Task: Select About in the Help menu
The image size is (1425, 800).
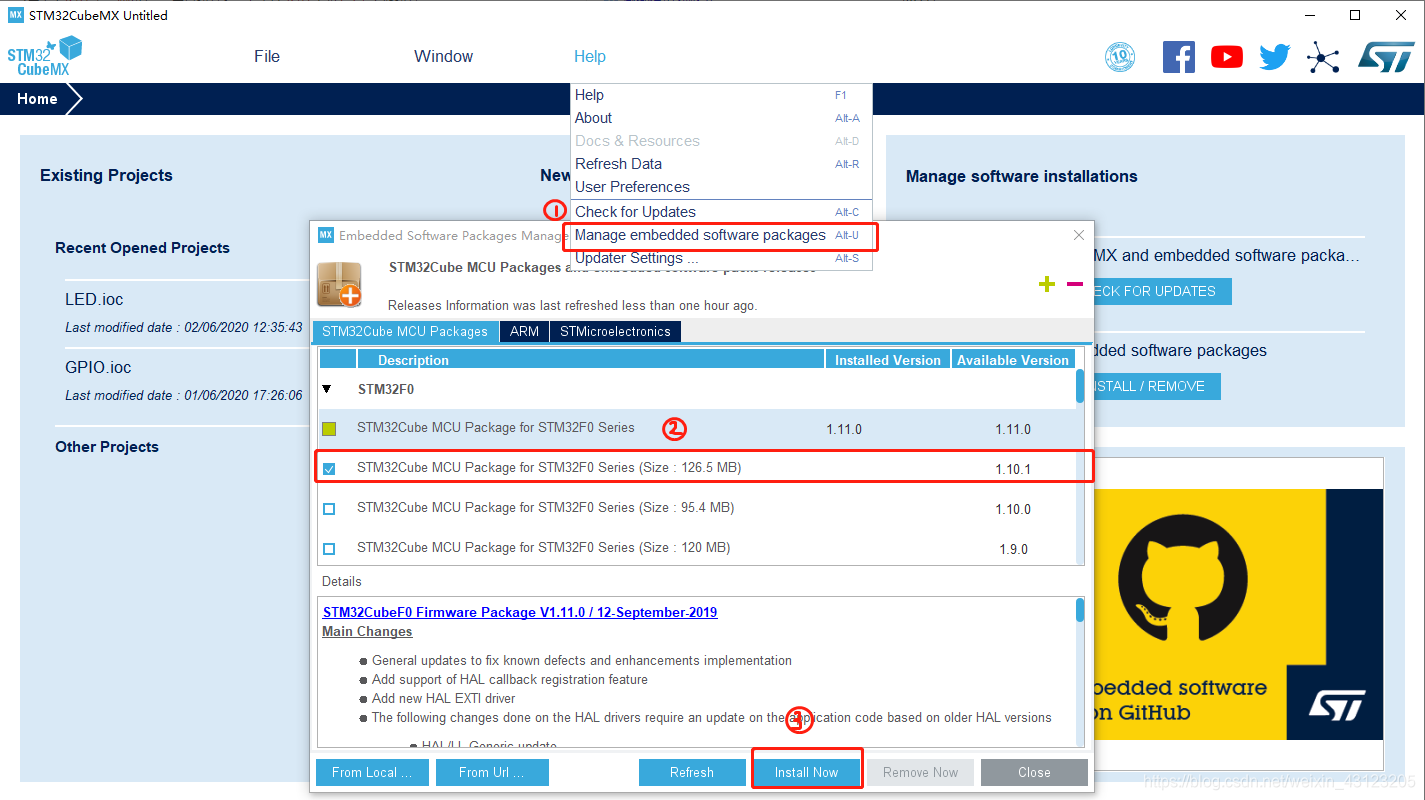Action: coord(721,118)
